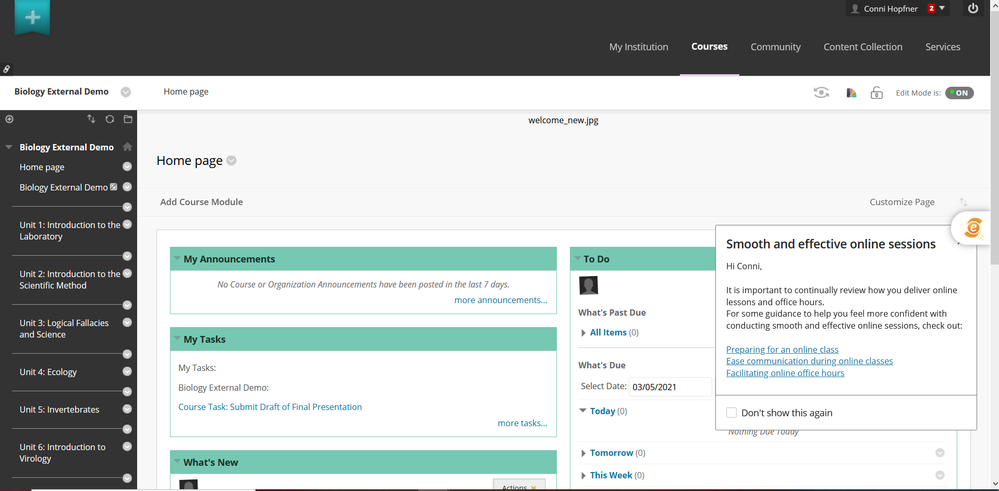
Task: Click the orange assistant widget icon
Action: coord(974,227)
